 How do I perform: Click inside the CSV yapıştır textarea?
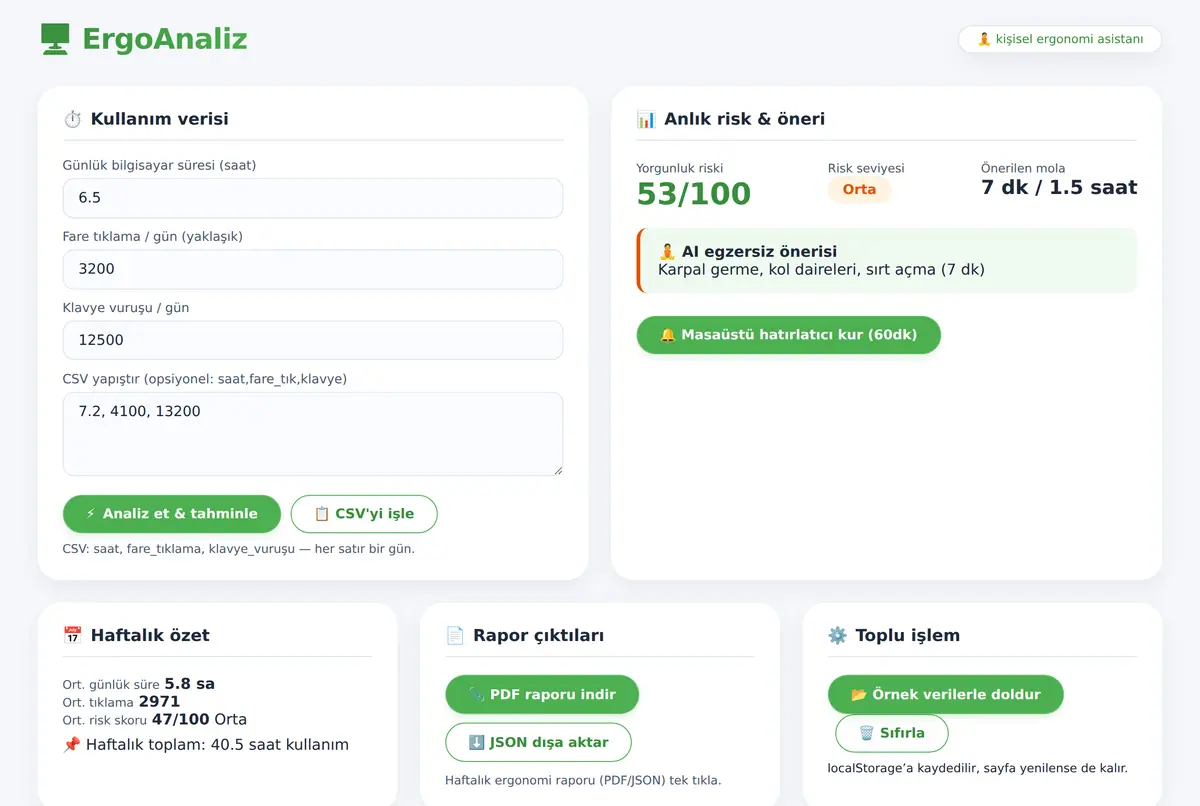(313, 434)
